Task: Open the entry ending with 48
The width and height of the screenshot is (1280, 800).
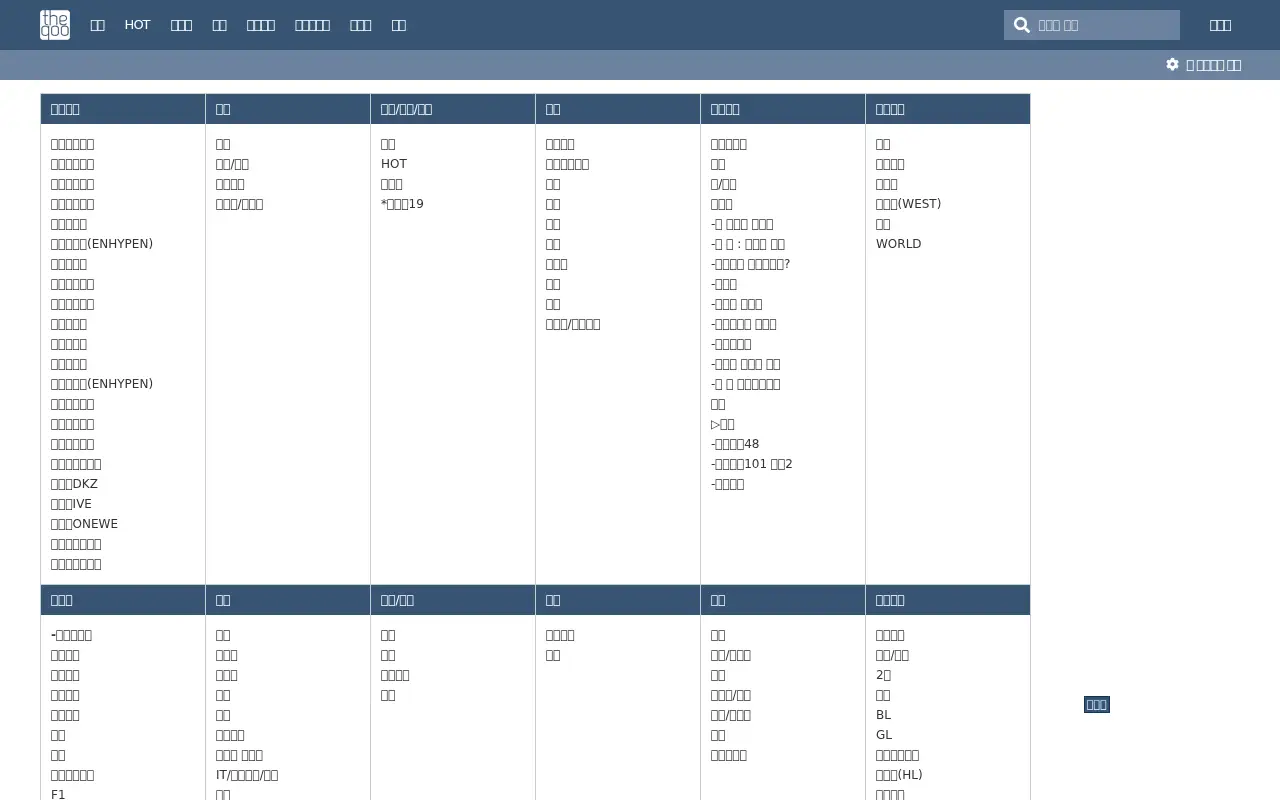Action: [x=735, y=444]
